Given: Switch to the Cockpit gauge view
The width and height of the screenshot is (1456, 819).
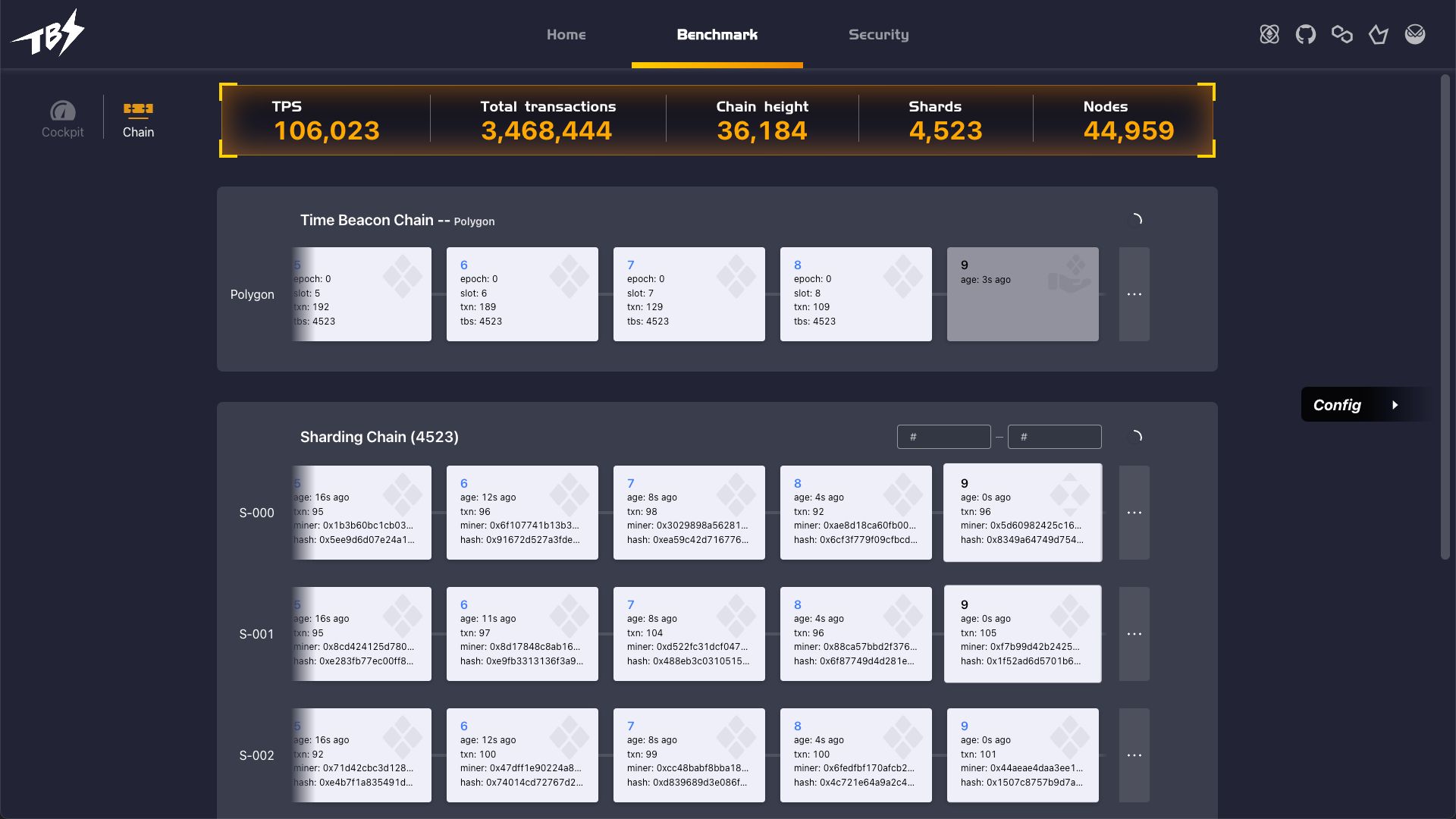Looking at the screenshot, I should 63,120.
